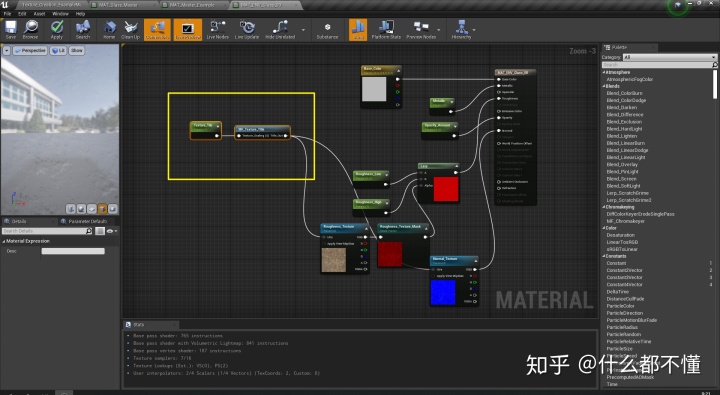Open the Asset menu
This screenshot has width=720, height=395.
[39, 14]
